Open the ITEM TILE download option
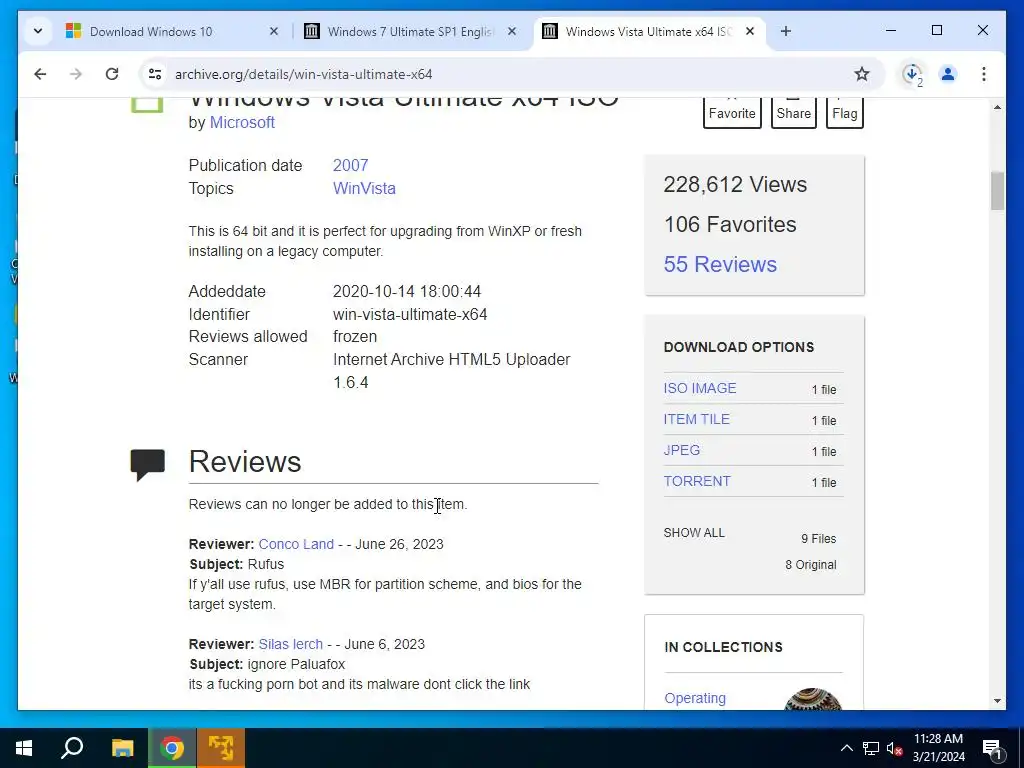1024x768 pixels. 697,419
